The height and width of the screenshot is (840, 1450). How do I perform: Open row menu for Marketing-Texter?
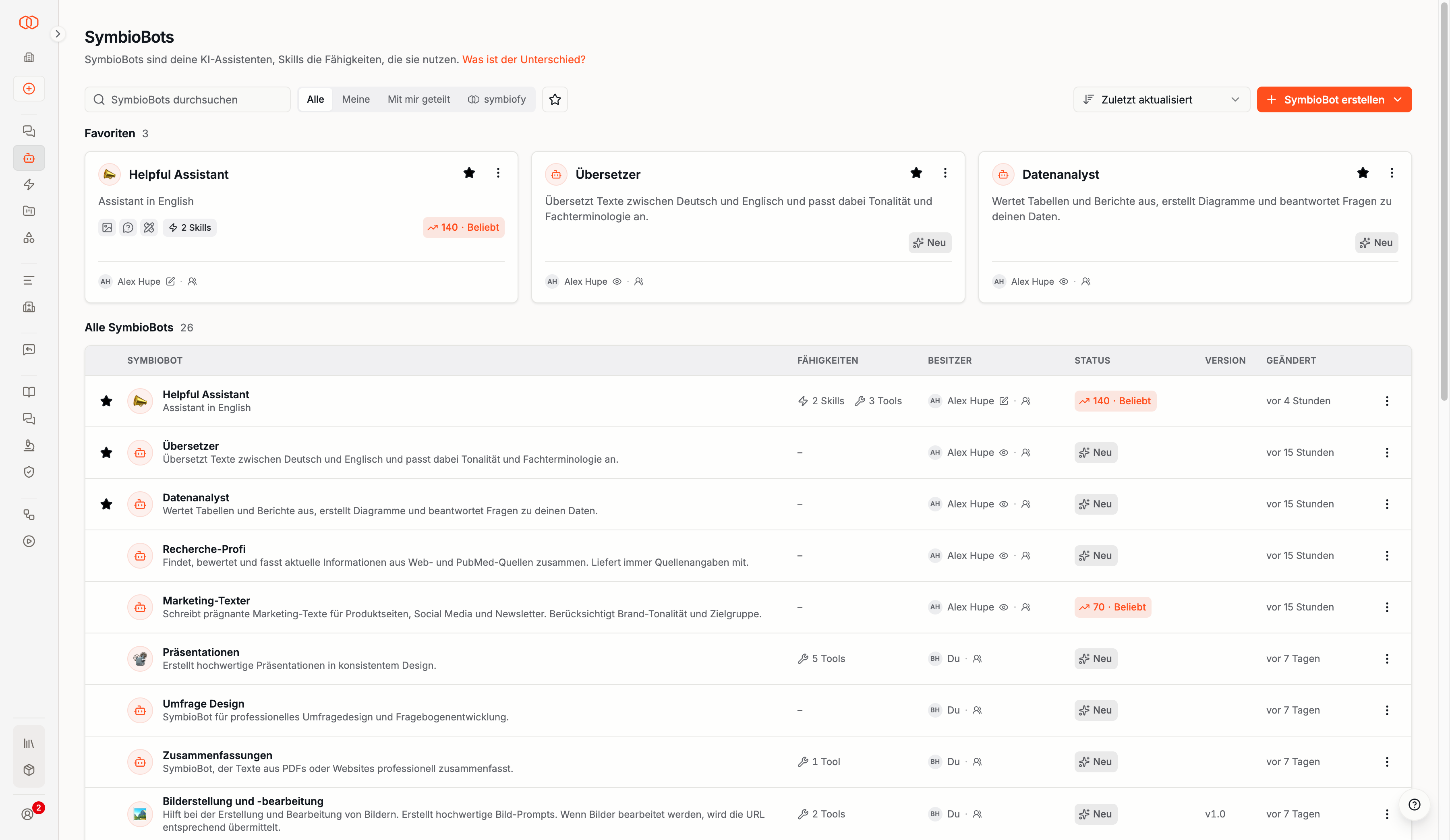[1387, 607]
